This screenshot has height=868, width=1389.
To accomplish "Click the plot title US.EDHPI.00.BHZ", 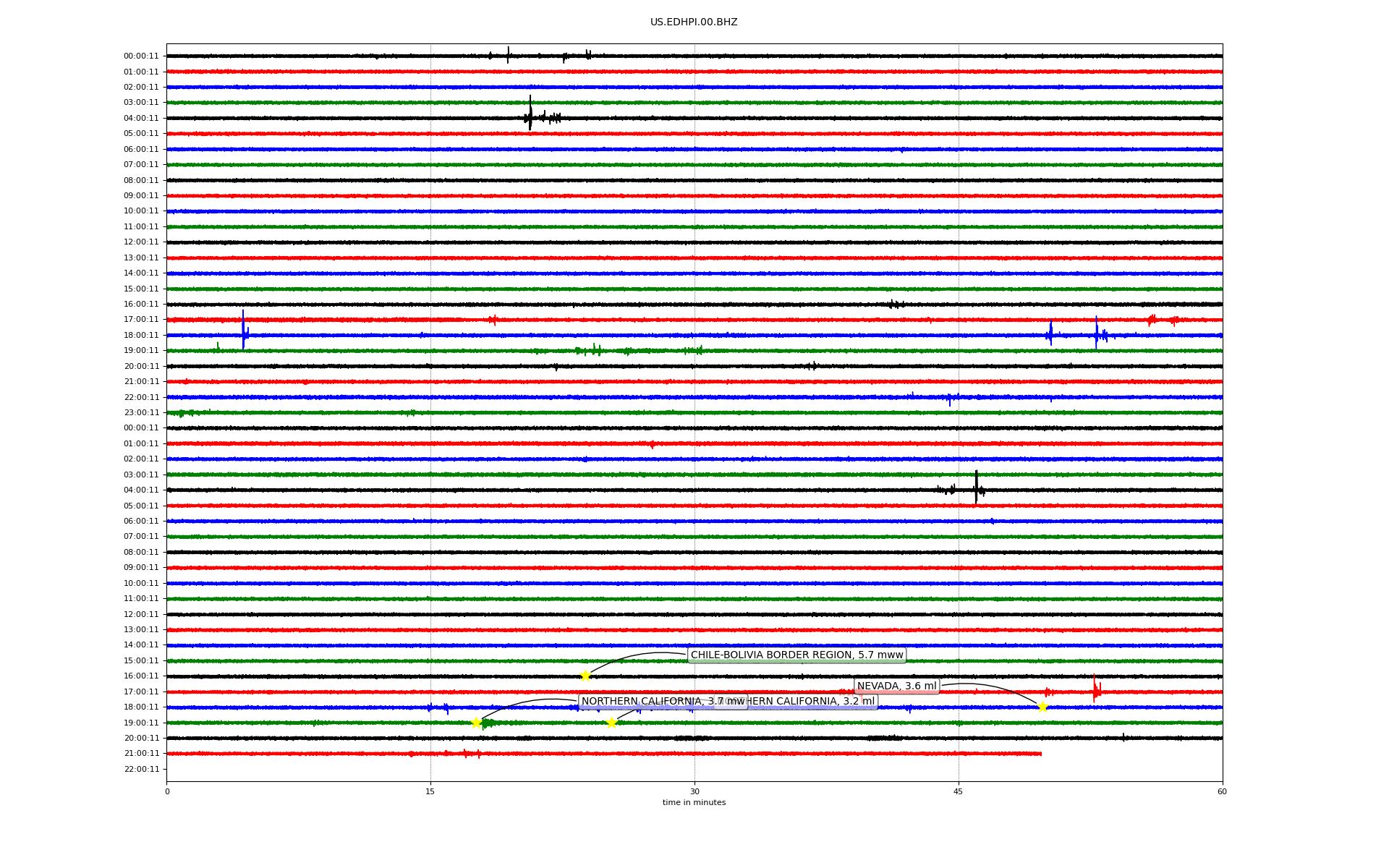I will tap(694, 22).
